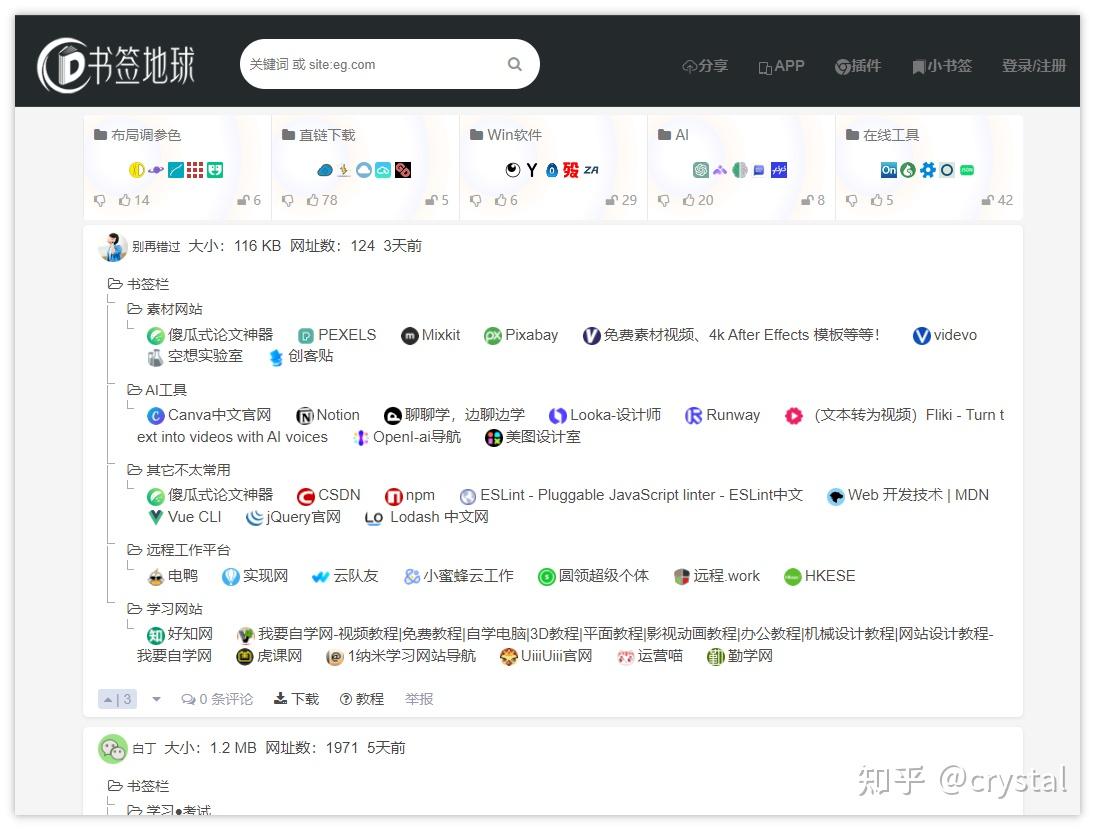Open the Mixkit bookmark icon
1095x830 pixels.
(409, 336)
